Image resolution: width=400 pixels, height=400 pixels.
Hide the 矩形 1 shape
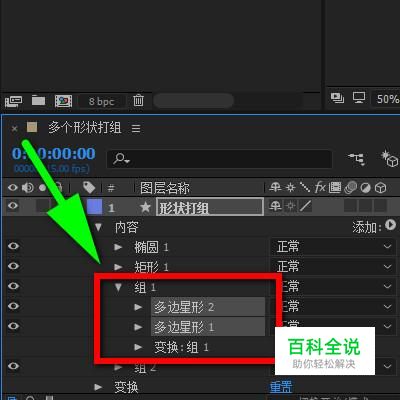point(13,266)
